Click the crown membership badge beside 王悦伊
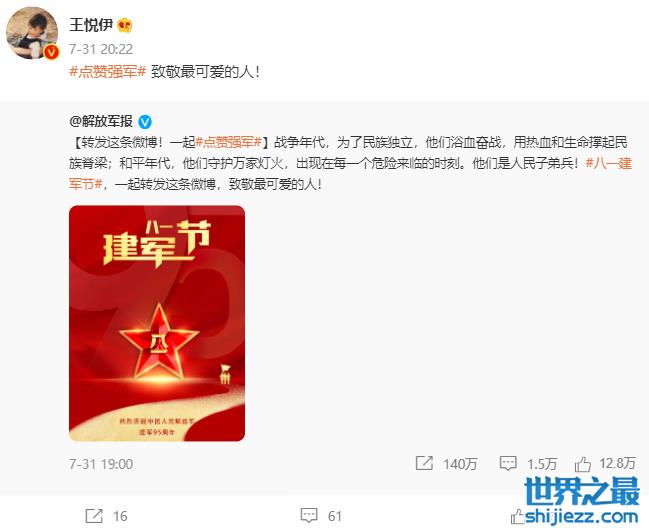The height and width of the screenshot is (531, 649). pyautogui.click(x=125, y=26)
